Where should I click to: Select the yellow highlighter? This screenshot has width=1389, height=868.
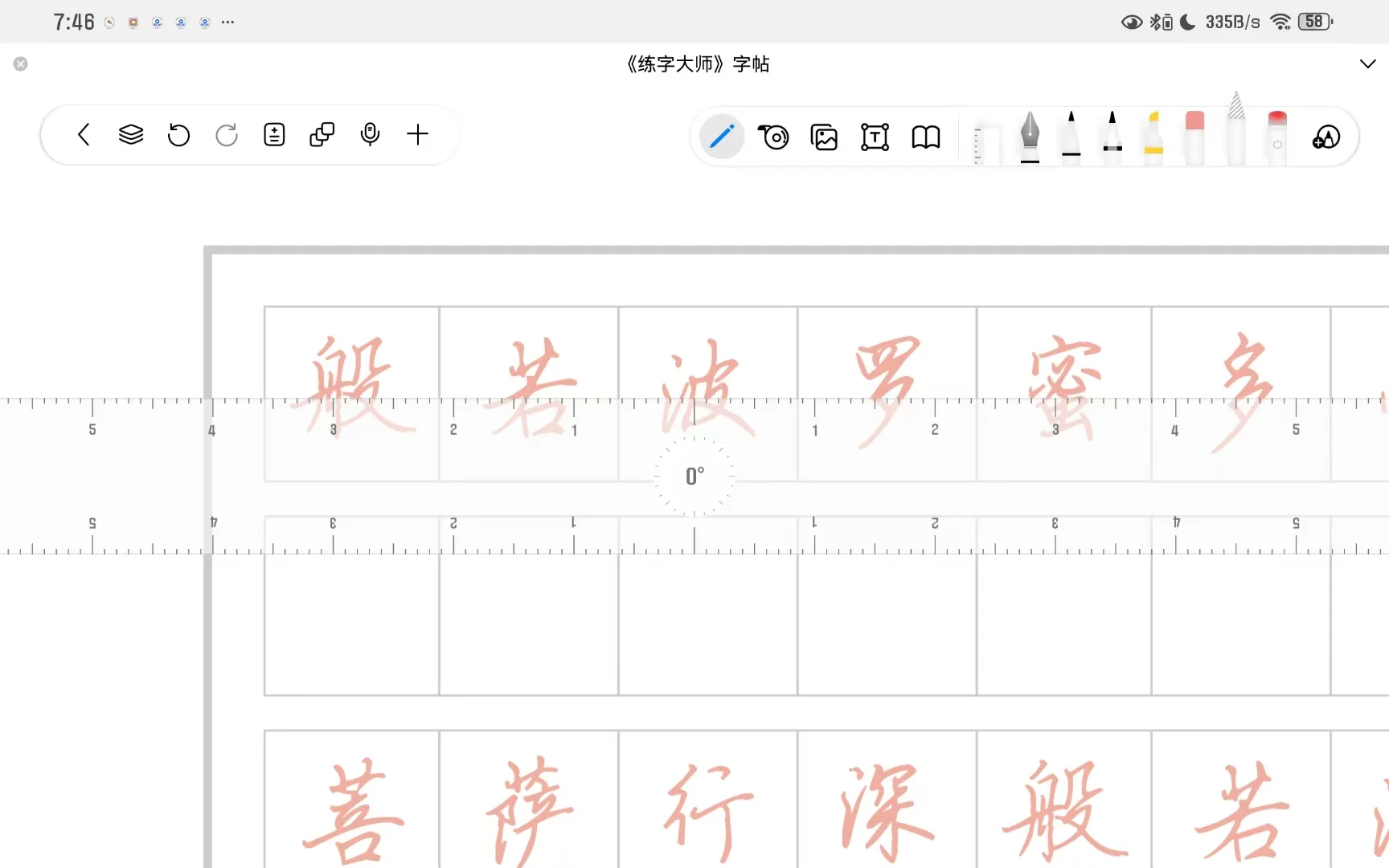pyautogui.click(x=1153, y=138)
